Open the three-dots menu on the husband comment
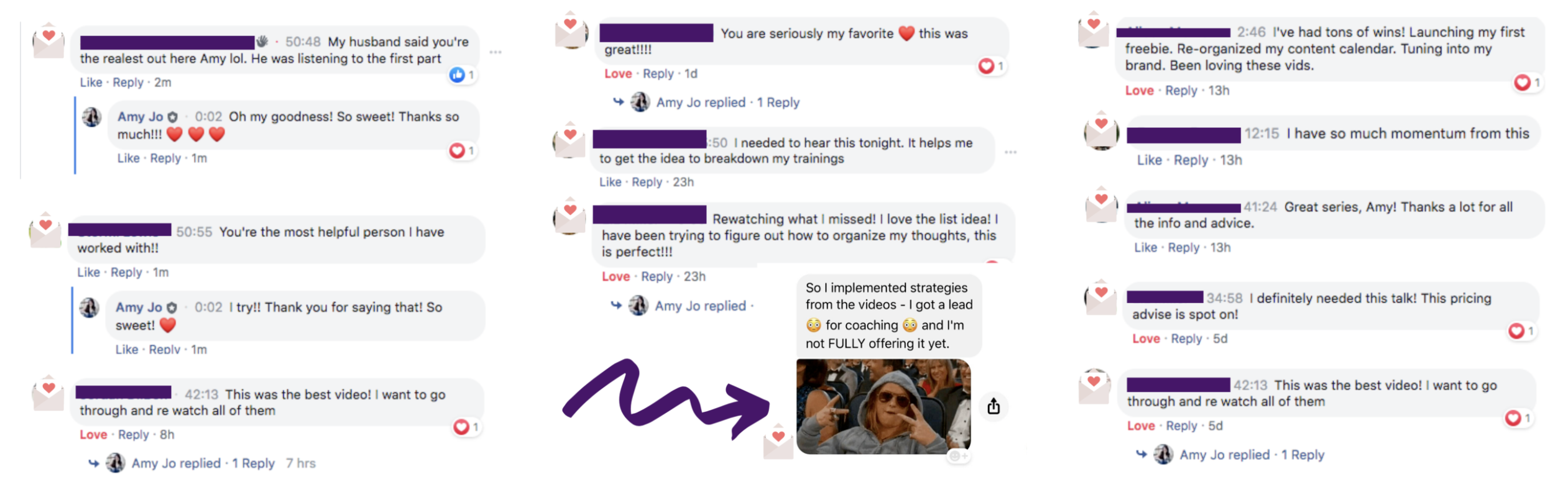The width and height of the screenshot is (1568, 487). [x=496, y=52]
